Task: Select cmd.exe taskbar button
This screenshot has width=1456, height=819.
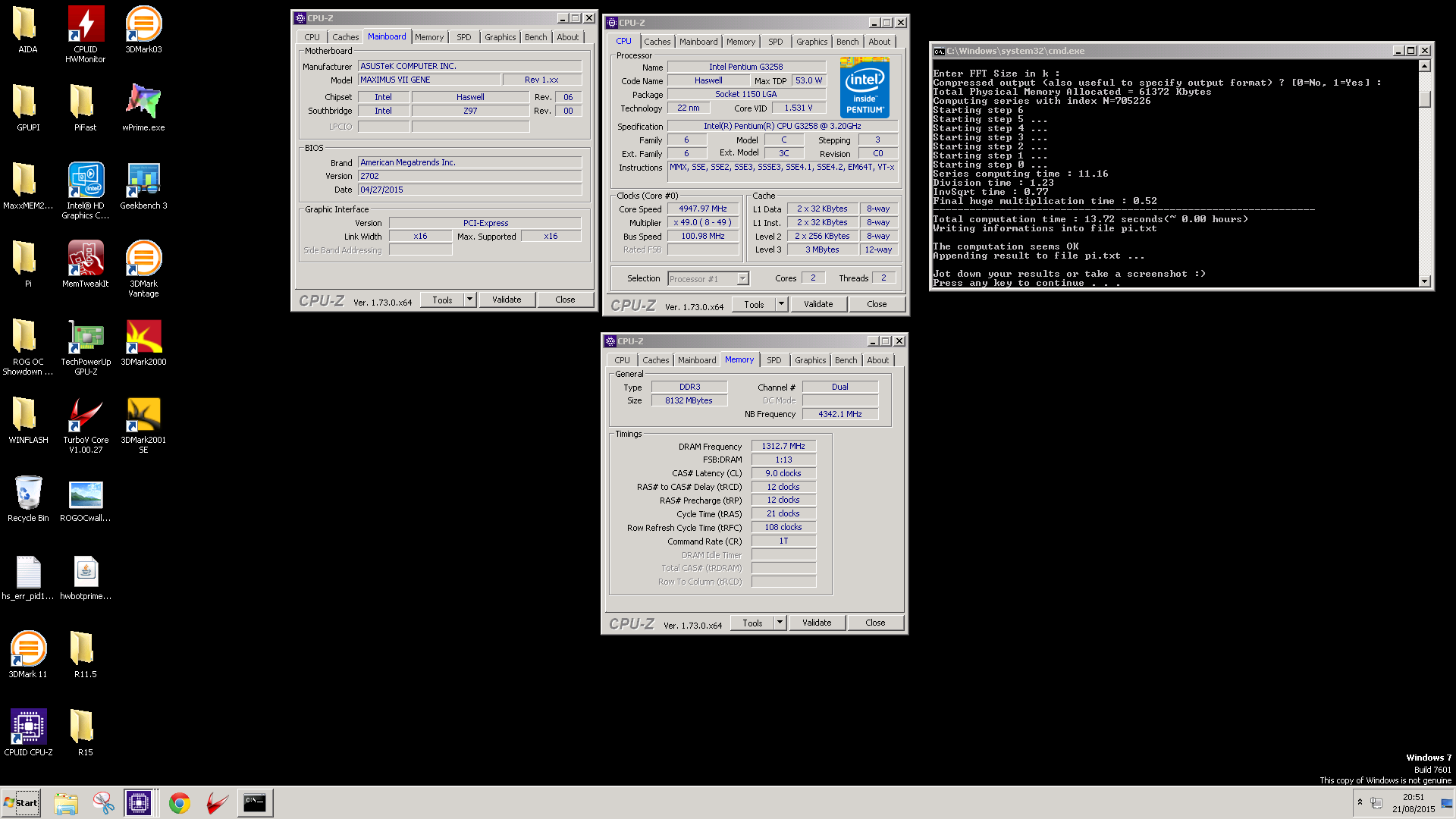Action: pos(255,803)
